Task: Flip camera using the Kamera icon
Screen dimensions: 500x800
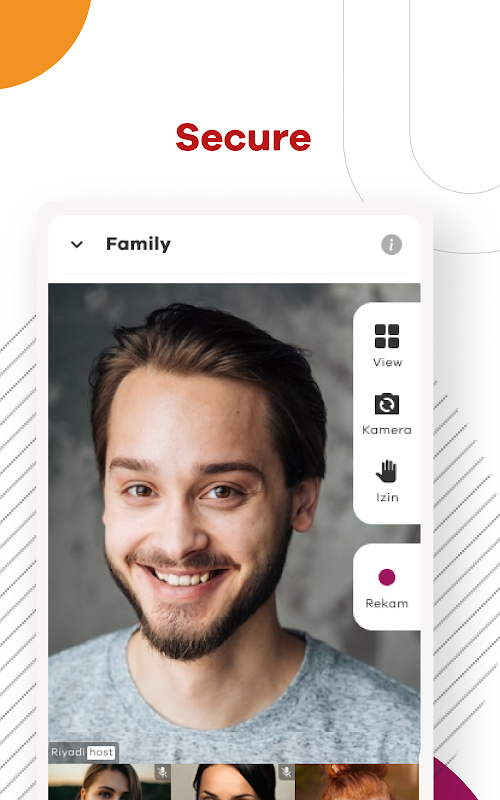Action: click(387, 404)
